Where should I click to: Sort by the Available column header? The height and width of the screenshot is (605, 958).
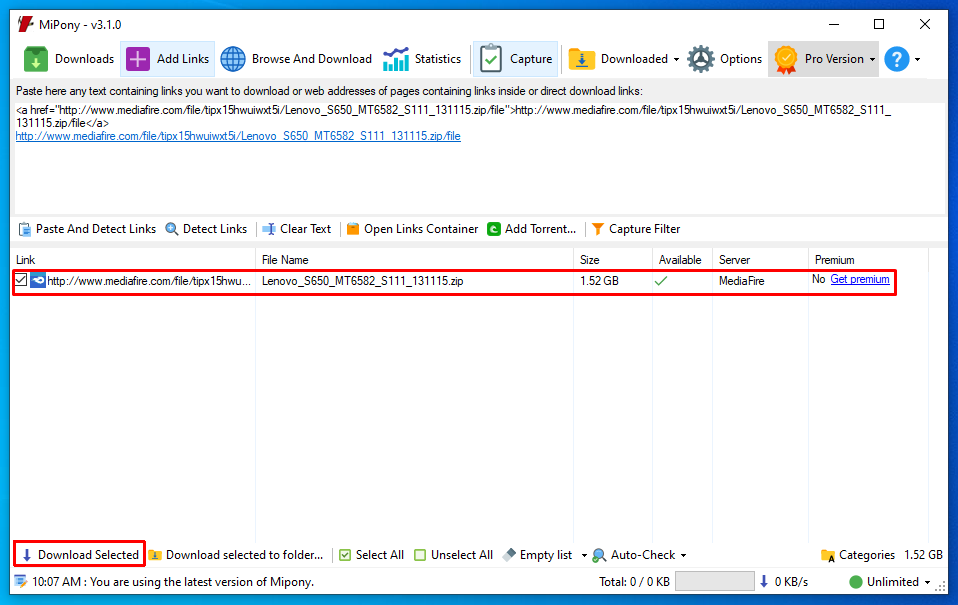click(682, 260)
